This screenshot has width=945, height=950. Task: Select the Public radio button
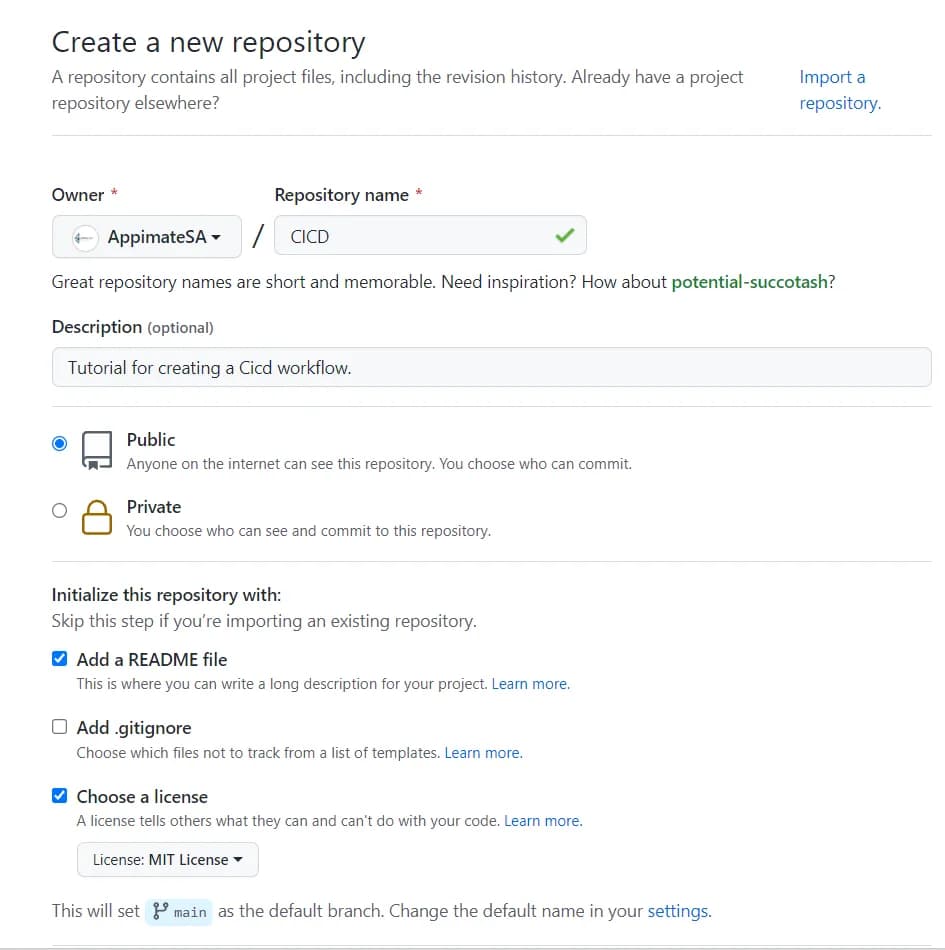[x=60, y=443]
